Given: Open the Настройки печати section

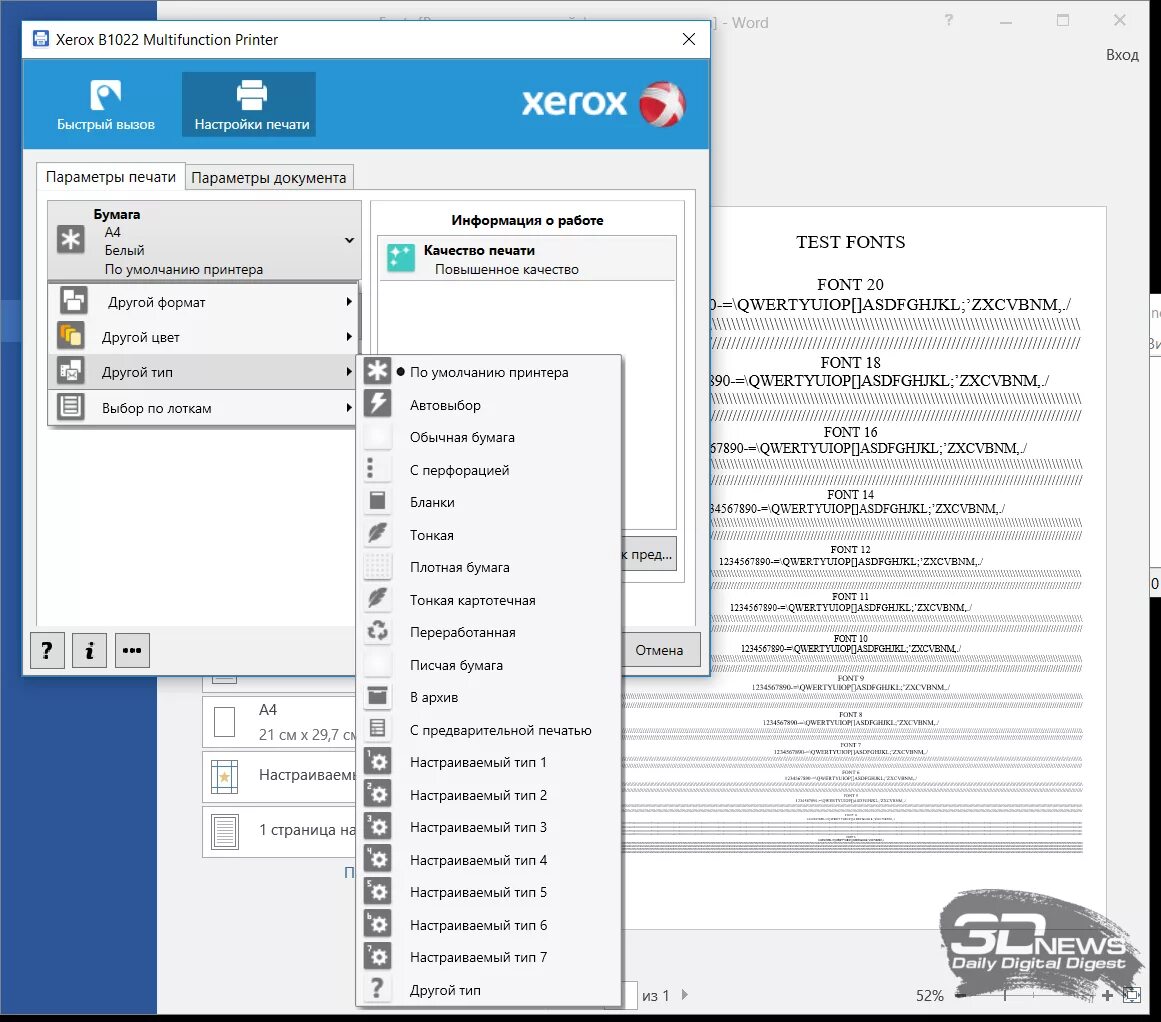Looking at the screenshot, I should click(x=251, y=104).
